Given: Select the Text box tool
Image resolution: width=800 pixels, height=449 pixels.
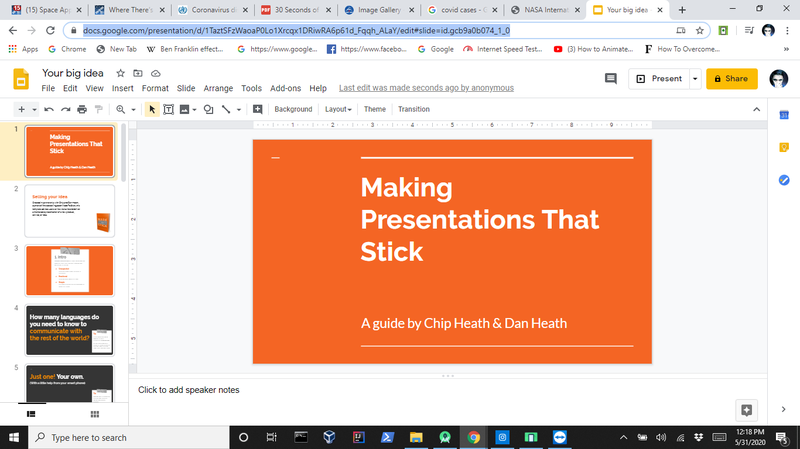Looking at the screenshot, I should [168, 109].
